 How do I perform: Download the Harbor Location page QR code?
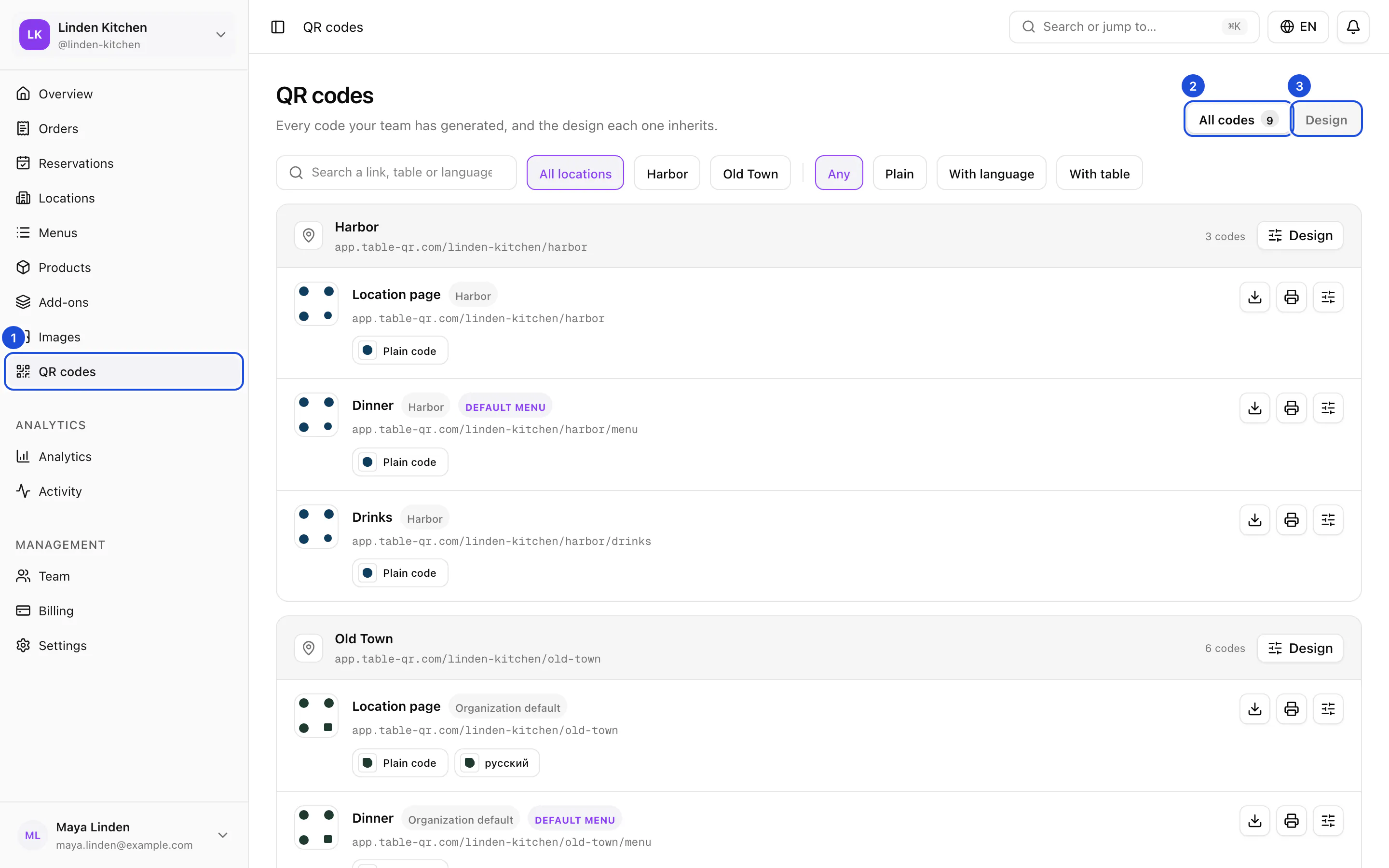tap(1255, 297)
